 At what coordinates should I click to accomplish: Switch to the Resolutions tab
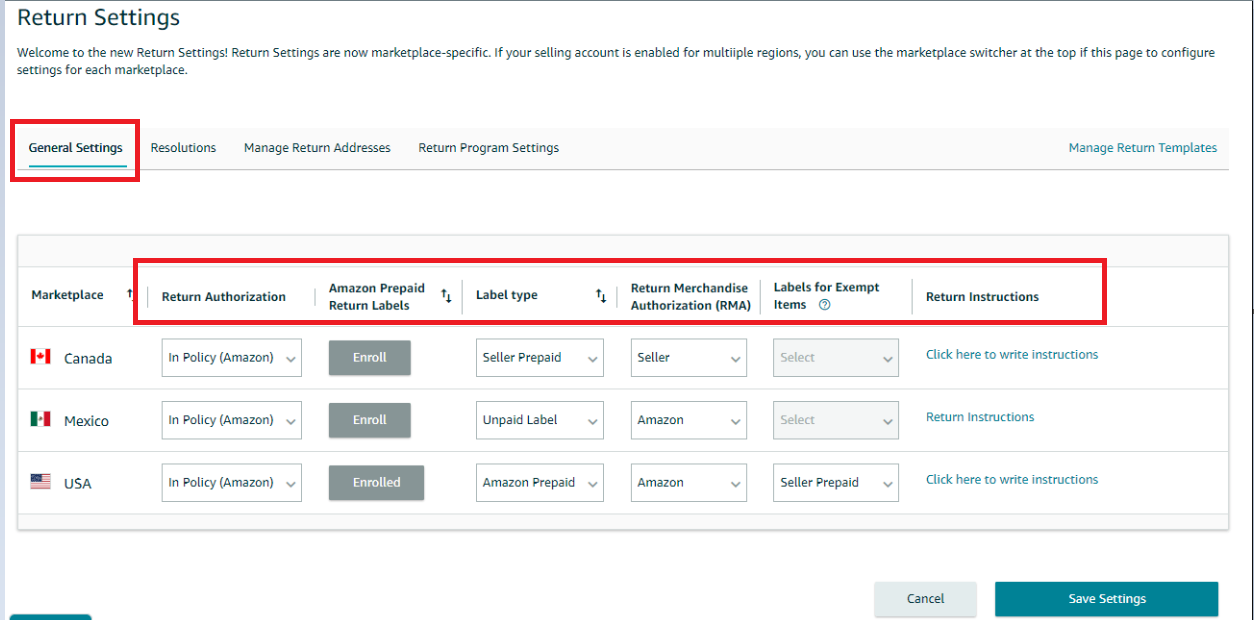coord(183,148)
